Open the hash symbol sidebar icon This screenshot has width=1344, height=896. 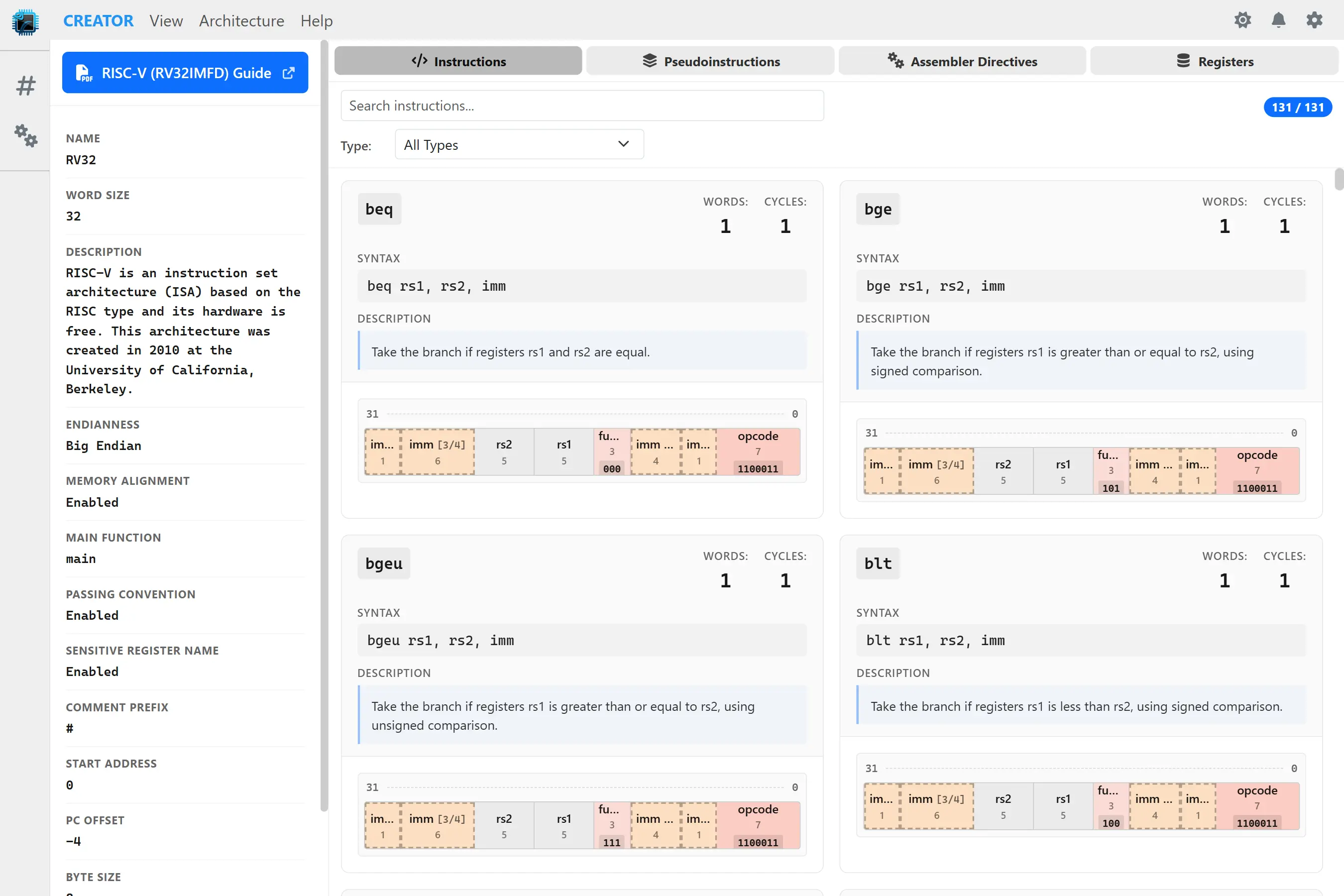pyautogui.click(x=25, y=86)
